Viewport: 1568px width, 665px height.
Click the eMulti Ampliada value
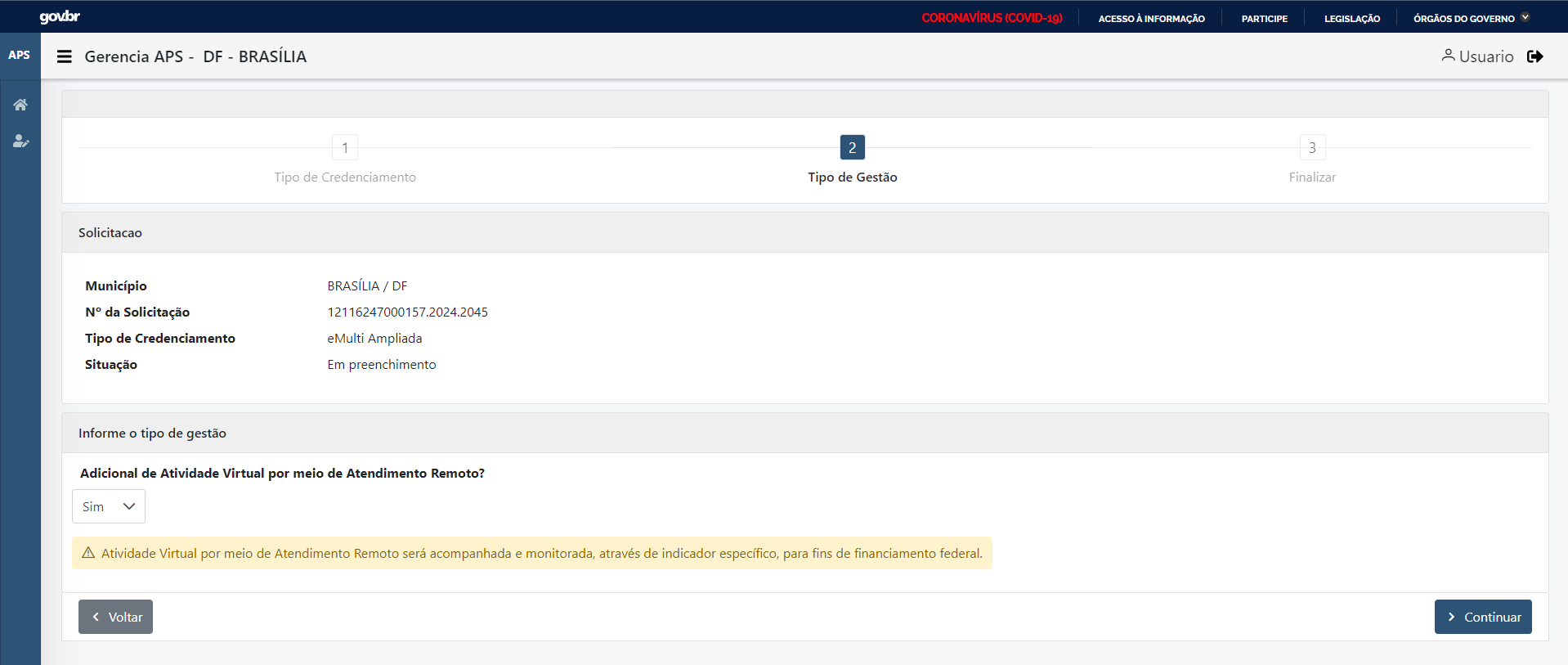374,338
